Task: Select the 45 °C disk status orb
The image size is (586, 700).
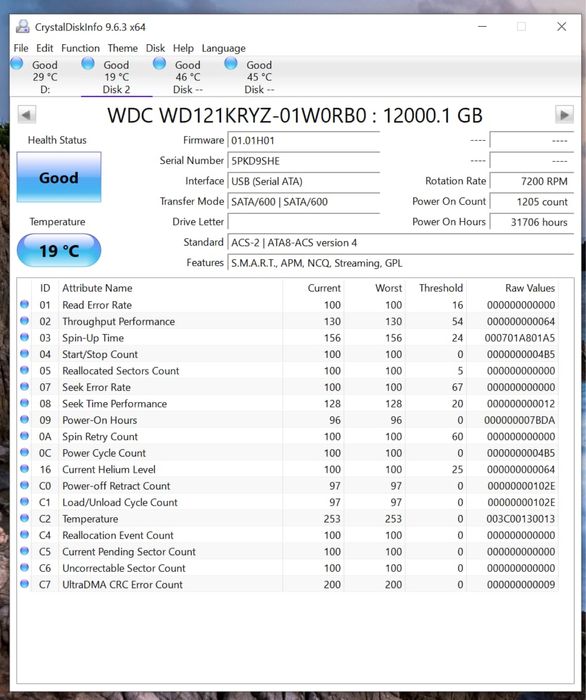Action: click(x=231, y=63)
